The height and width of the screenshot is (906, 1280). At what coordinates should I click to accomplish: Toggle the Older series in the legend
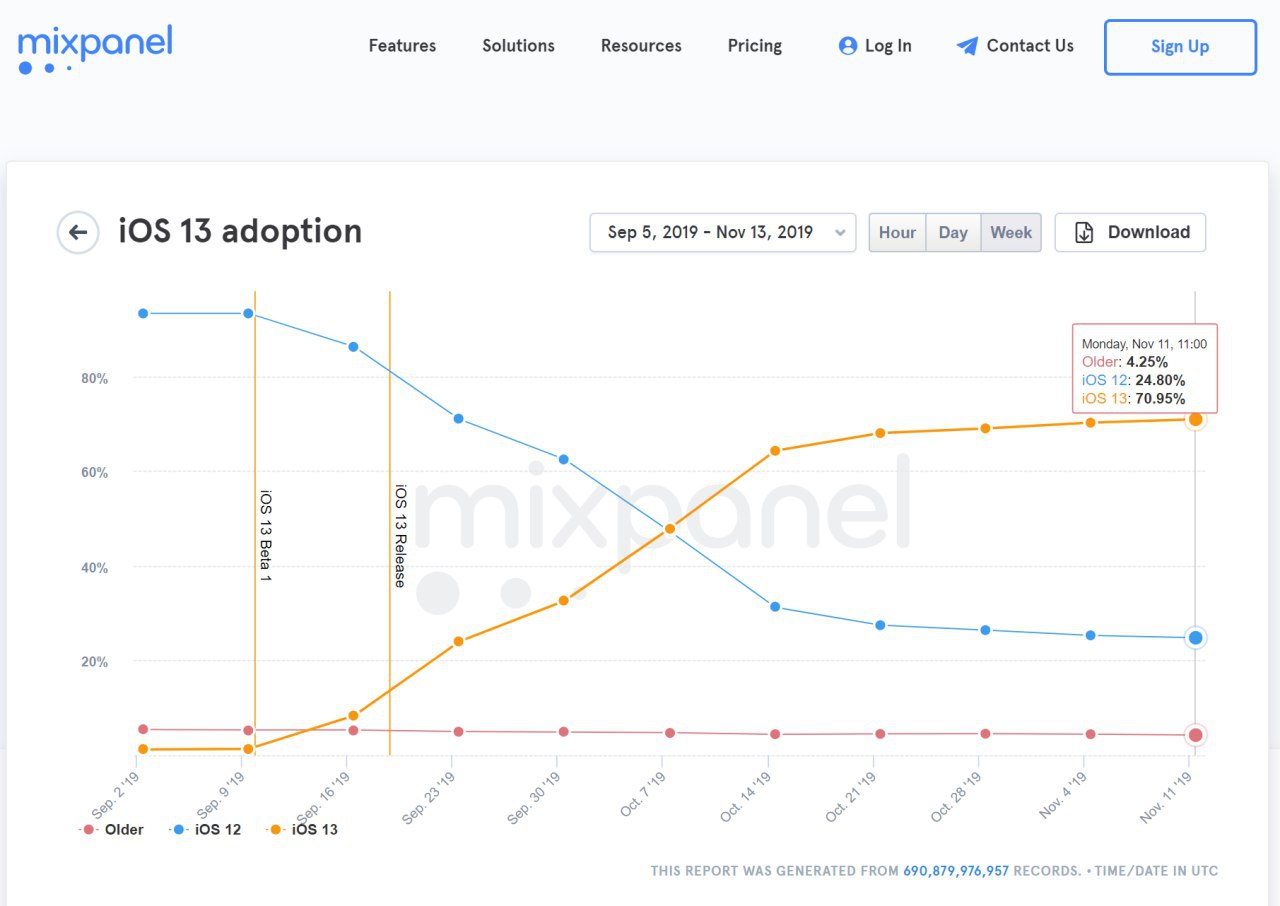tap(112, 829)
